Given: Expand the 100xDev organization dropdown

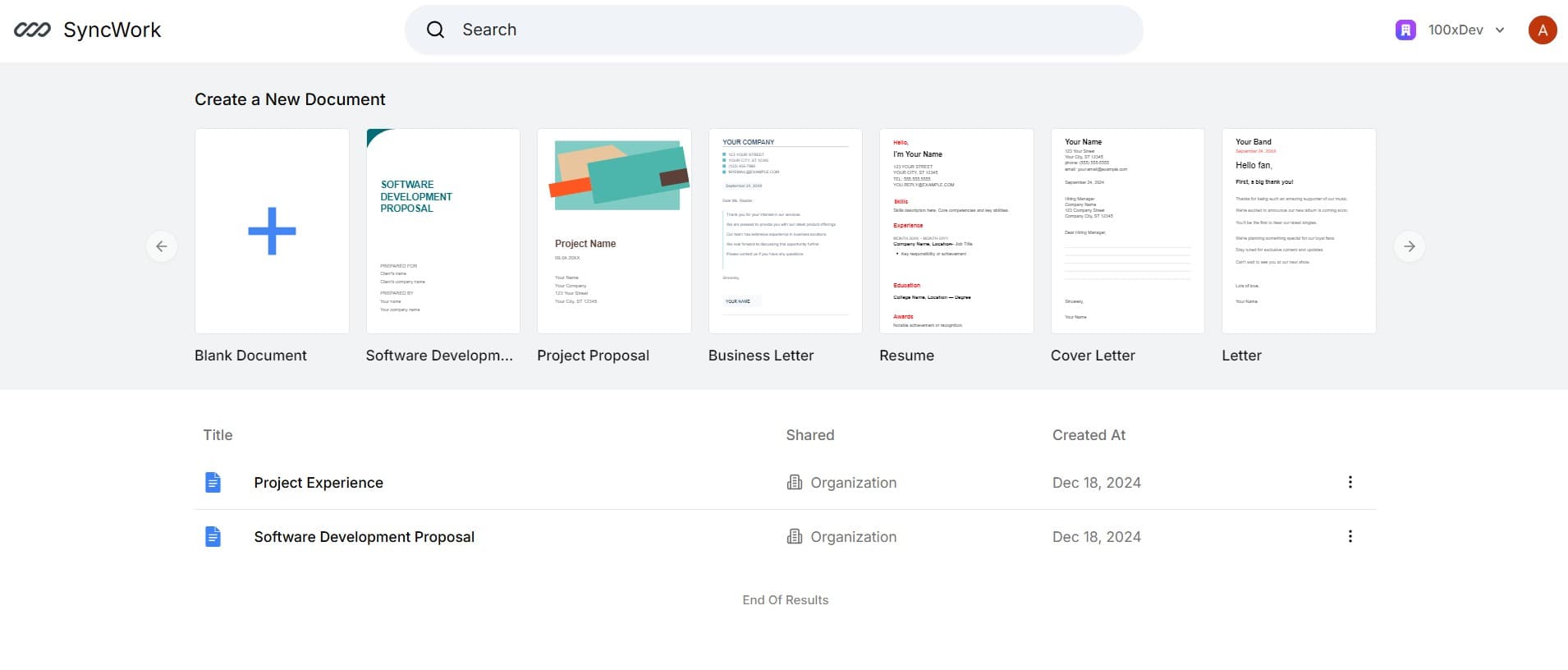Looking at the screenshot, I should [x=1500, y=30].
